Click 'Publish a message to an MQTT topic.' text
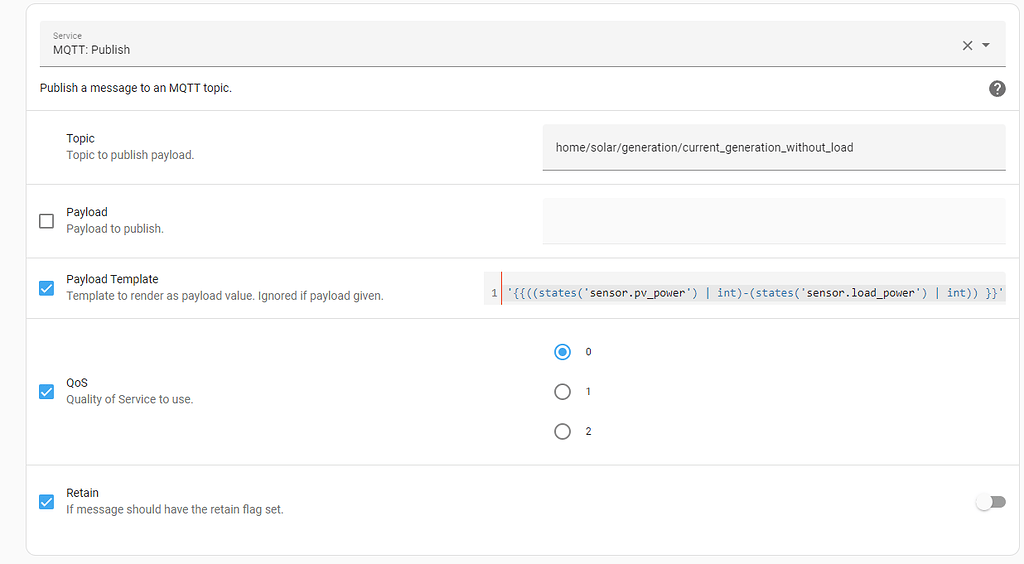The height and width of the screenshot is (564, 1024). 136,88
